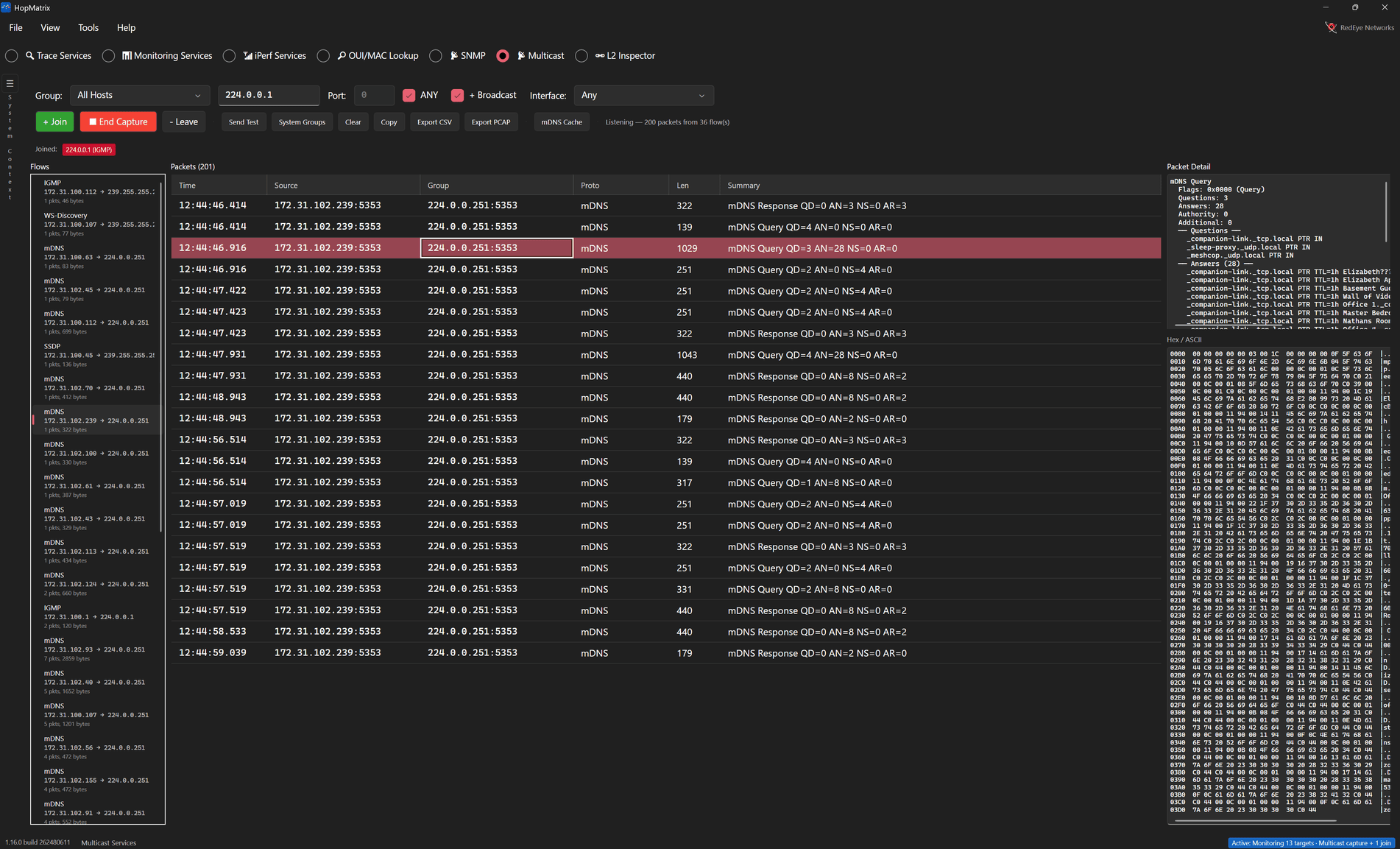Image resolution: width=1400 pixels, height=849 pixels.
Task: Click the Port input field
Action: [374, 95]
